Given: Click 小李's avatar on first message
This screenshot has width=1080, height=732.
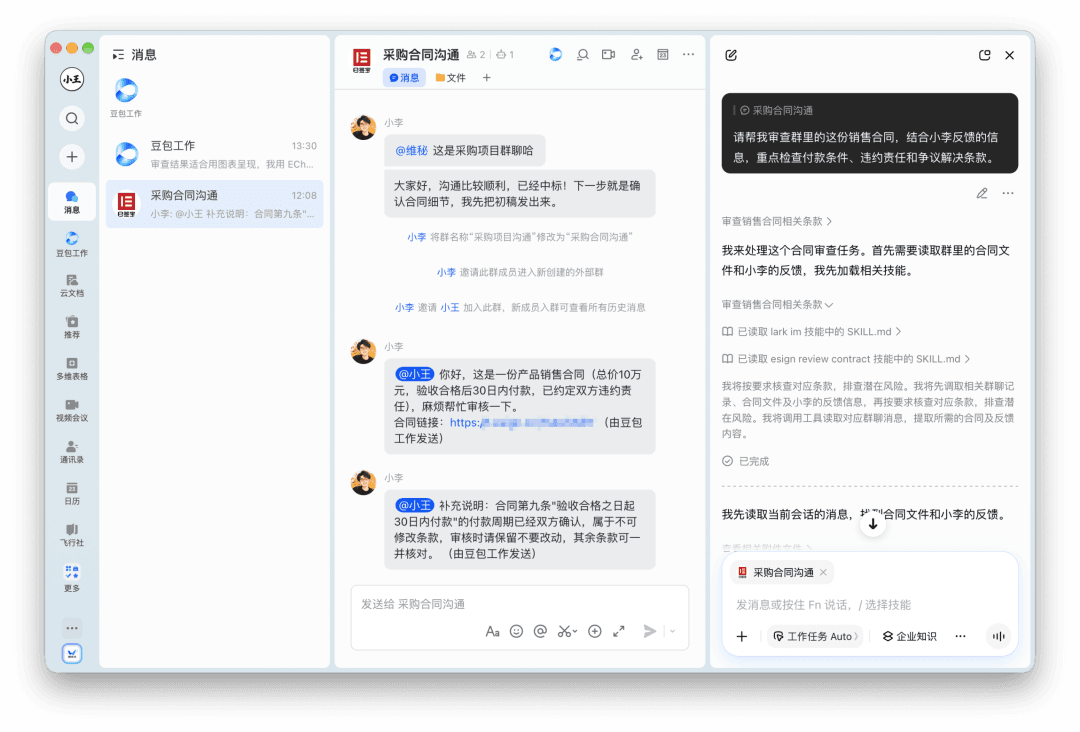Looking at the screenshot, I should pos(364,127).
